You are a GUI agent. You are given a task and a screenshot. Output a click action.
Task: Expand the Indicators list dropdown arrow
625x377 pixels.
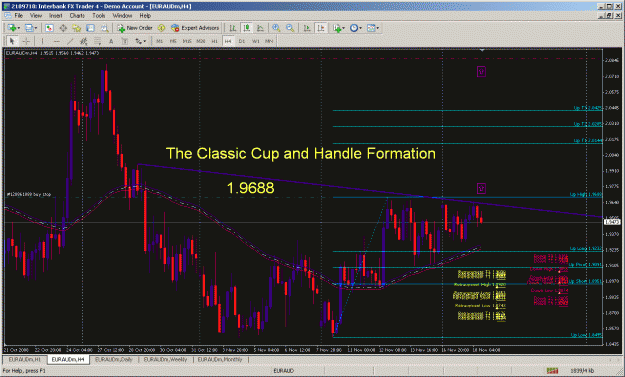click(344, 28)
